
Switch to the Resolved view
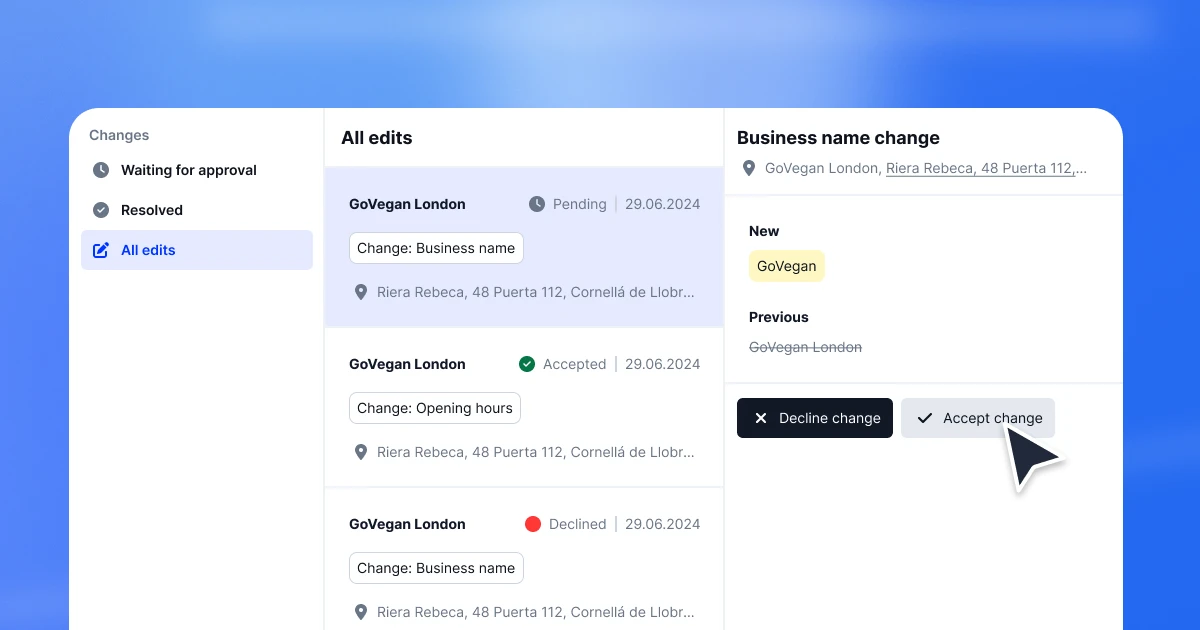pyautogui.click(x=151, y=210)
